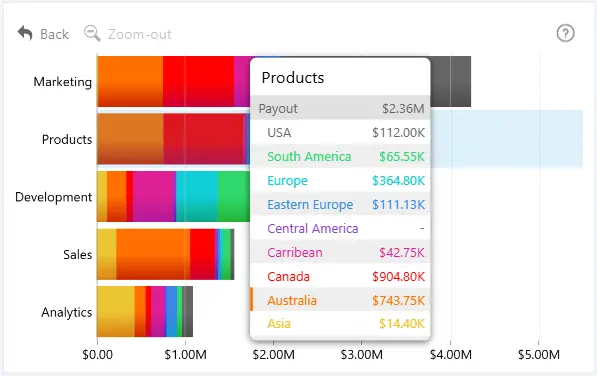
Task: Click the red Canada segment in Products bar
Action: tap(204, 139)
